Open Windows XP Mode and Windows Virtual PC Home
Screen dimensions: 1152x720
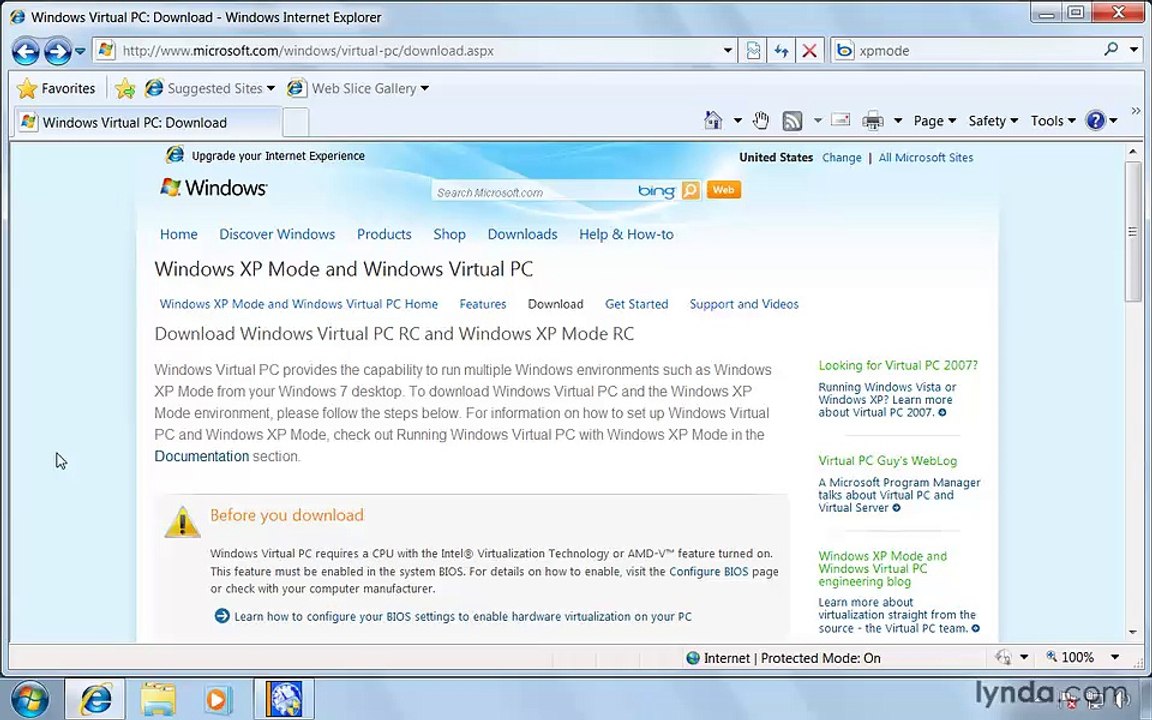coord(298,304)
